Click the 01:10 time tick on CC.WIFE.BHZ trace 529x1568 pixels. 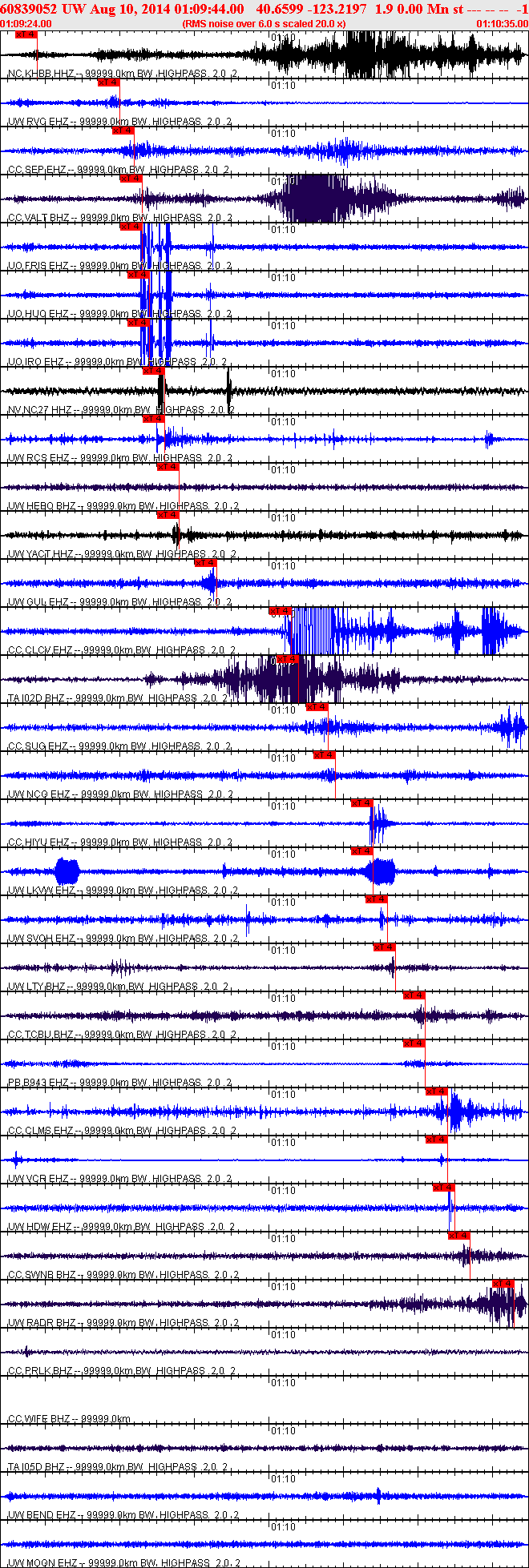[x=283, y=1383]
